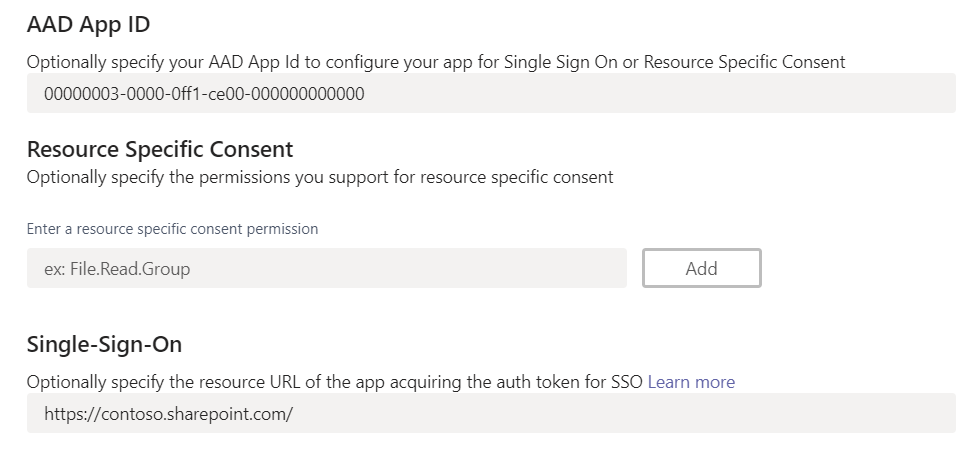Place cursor in empty area of SSO URL field
974x462 pixels.
click(x=650, y=413)
